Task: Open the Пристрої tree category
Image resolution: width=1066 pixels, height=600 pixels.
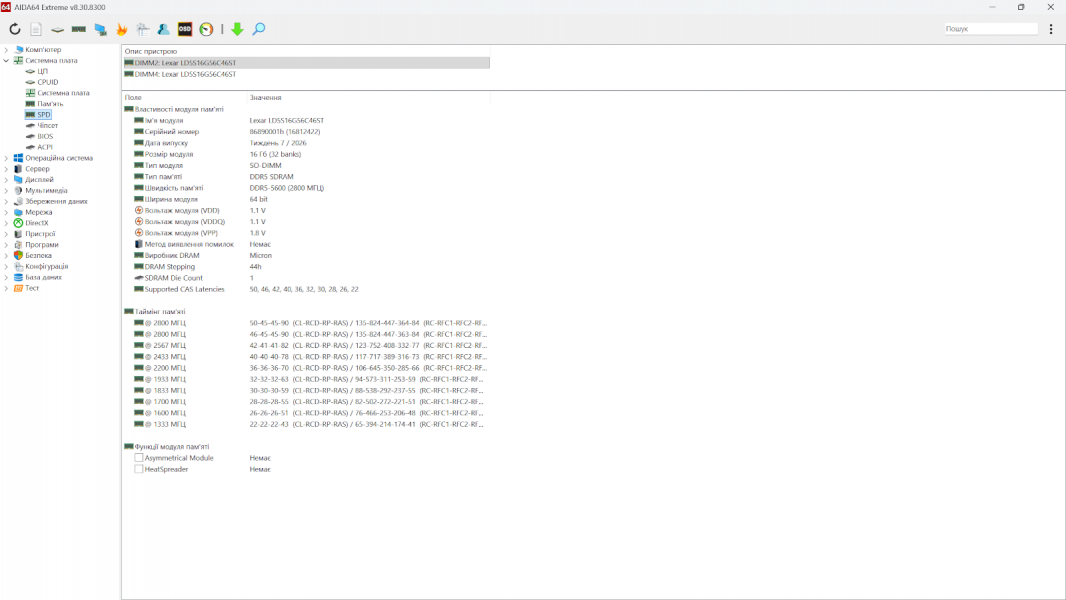Action: pos(40,234)
